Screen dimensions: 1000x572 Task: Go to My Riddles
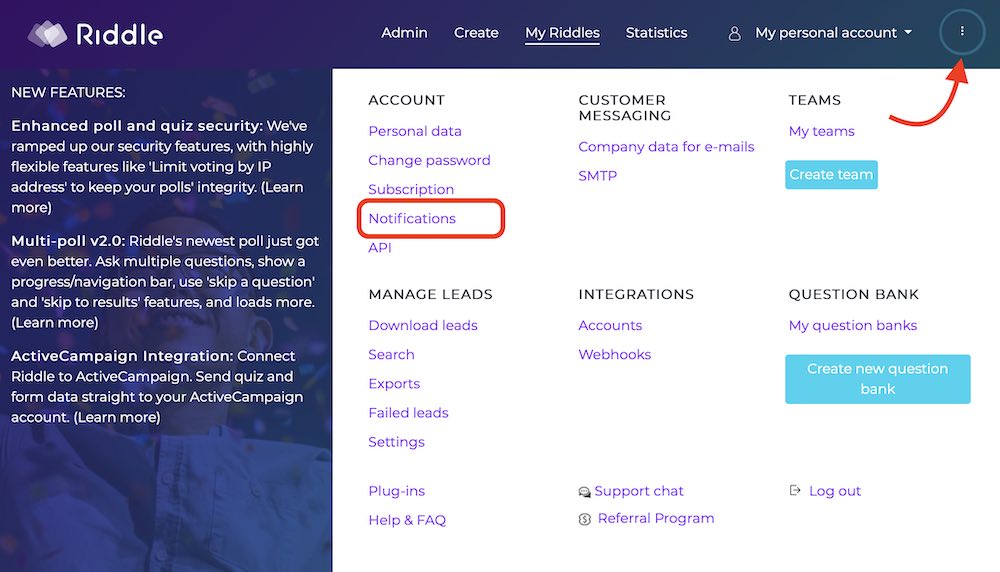pos(562,33)
